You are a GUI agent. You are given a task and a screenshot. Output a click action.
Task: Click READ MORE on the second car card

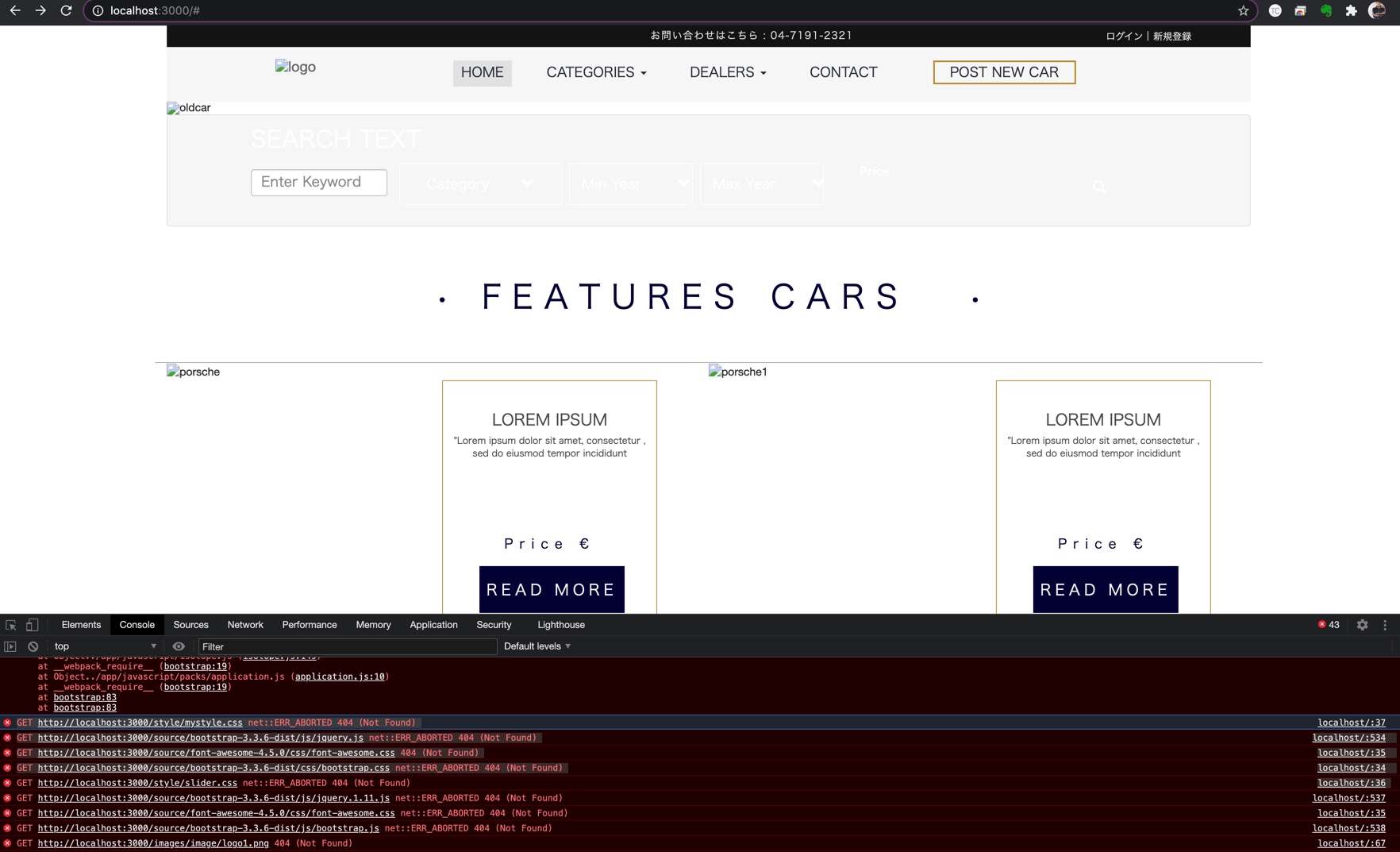[x=1106, y=589]
